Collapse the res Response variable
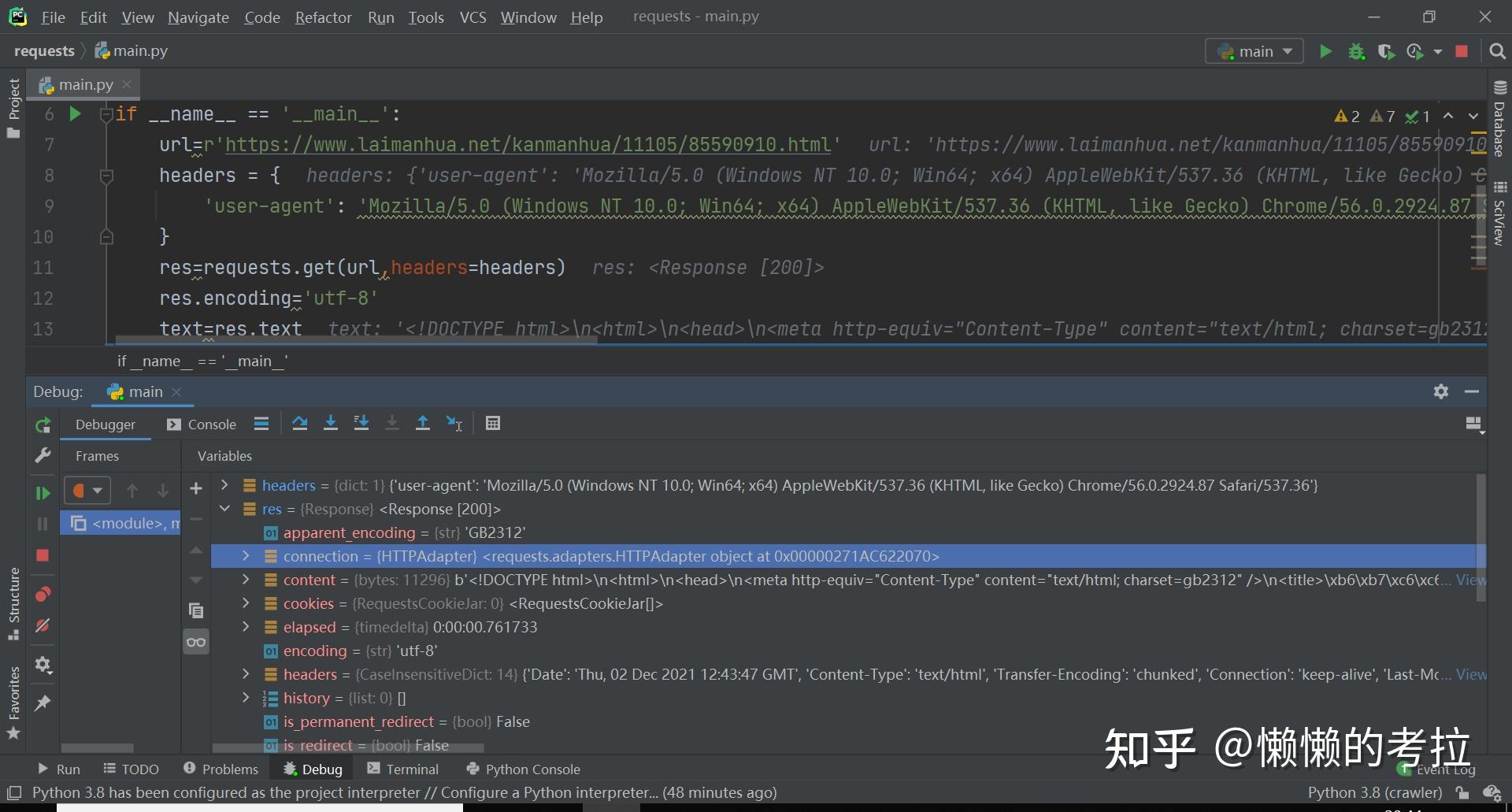 [224, 509]
